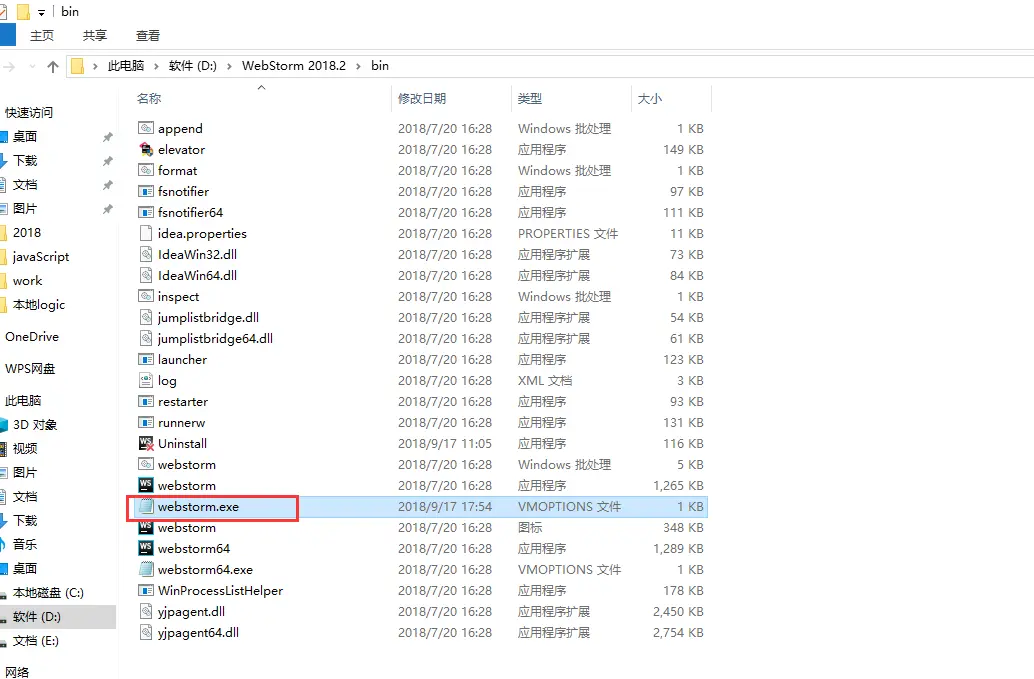The height and width of the screenshot is (679, 1034).
Task: Click the launcher application icon
Action: tap(146, 359)
